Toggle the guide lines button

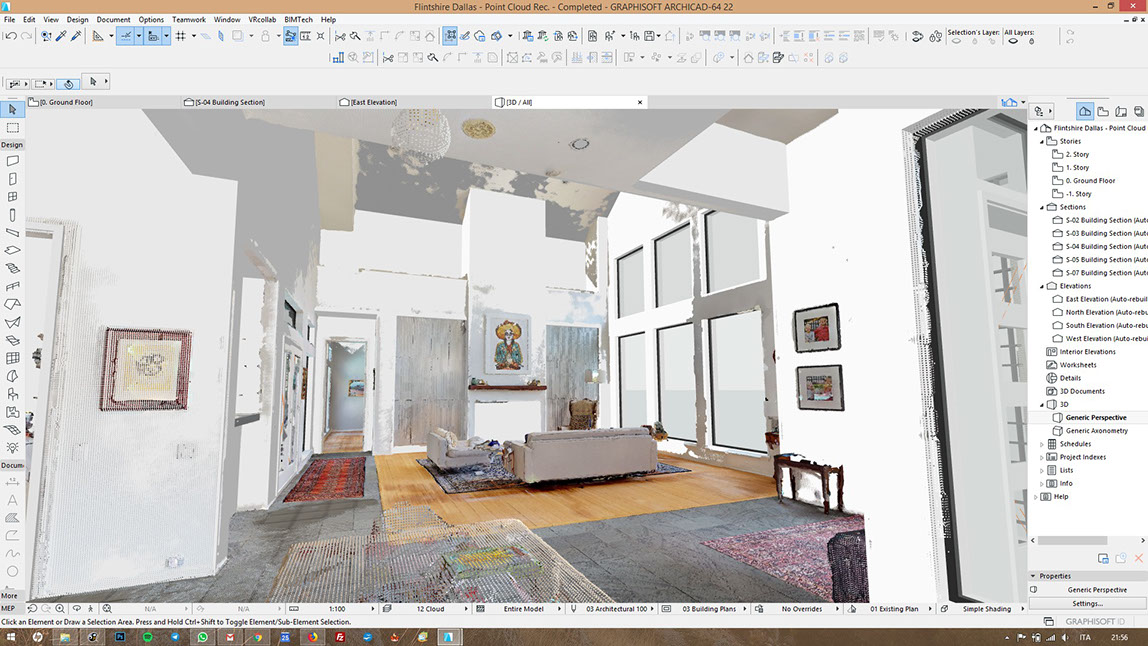pyautogui.click(x=126, y=36)
